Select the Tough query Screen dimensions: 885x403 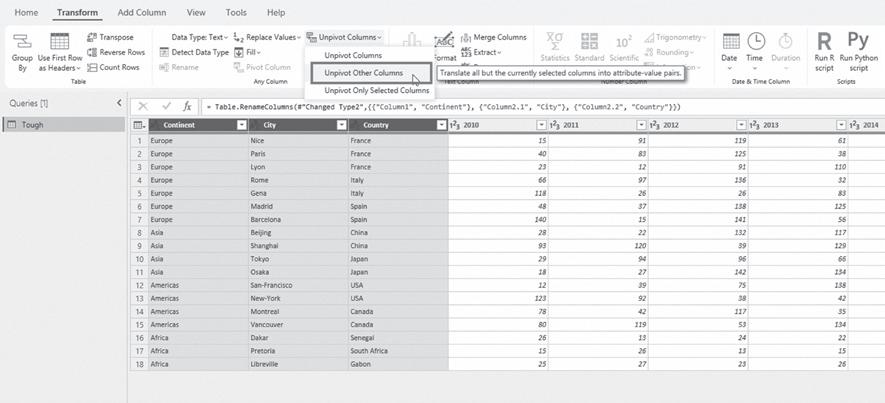point(64,125)
